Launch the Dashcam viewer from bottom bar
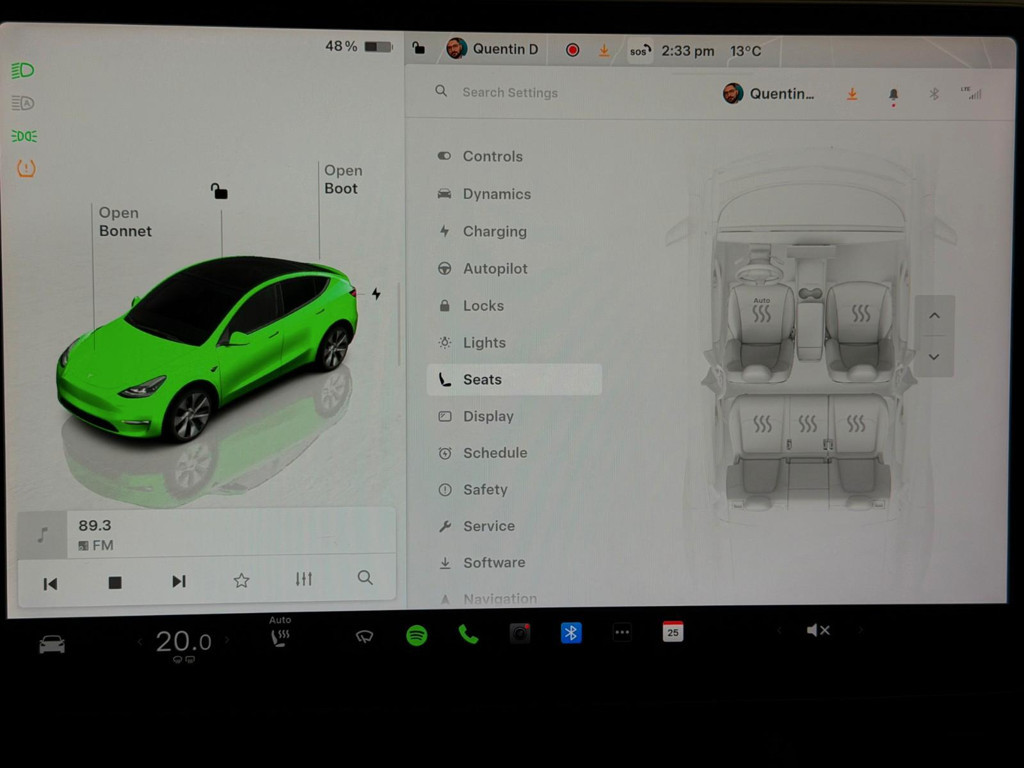 519,631
